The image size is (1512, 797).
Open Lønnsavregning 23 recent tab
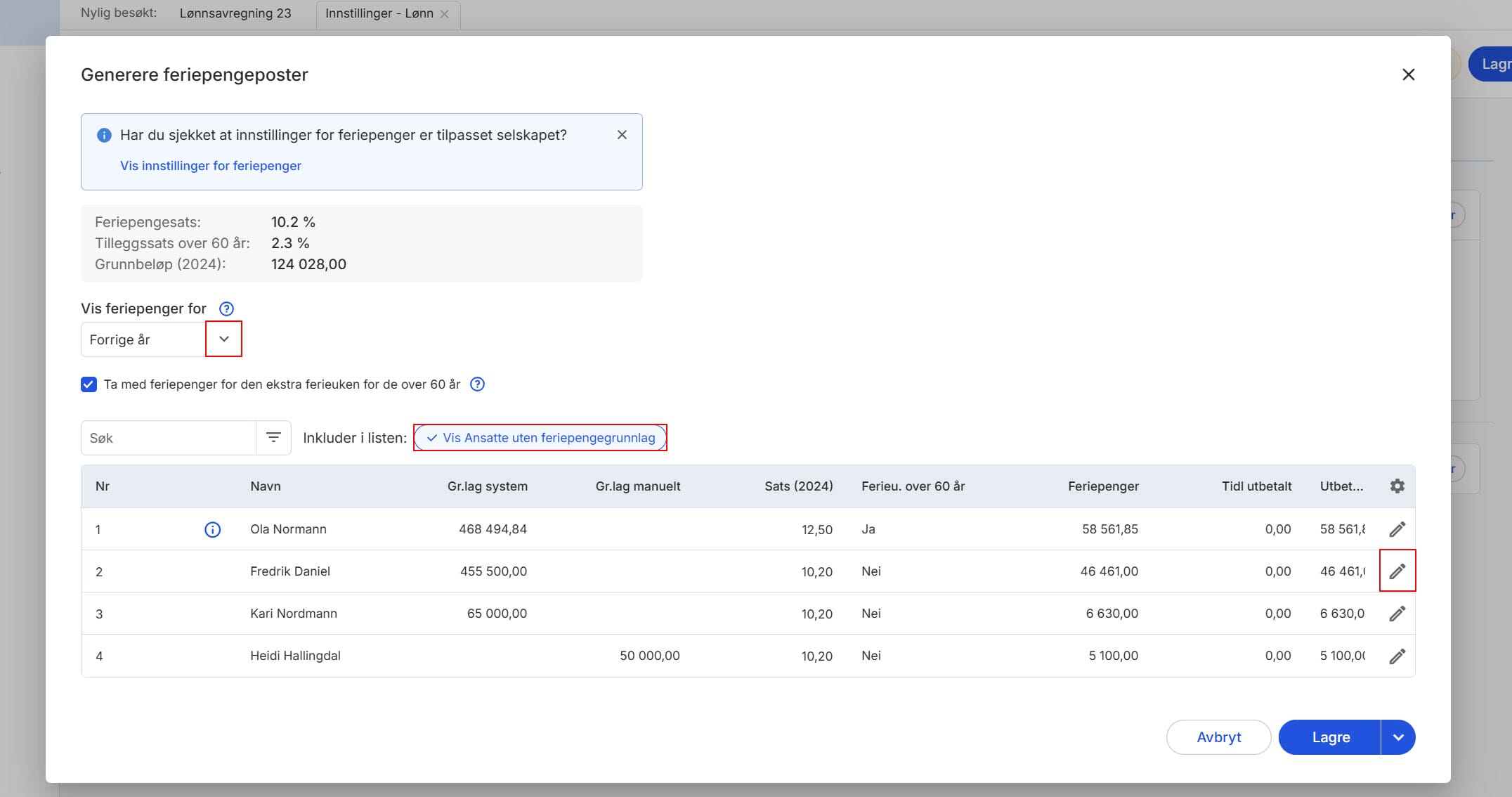point(235,13)
